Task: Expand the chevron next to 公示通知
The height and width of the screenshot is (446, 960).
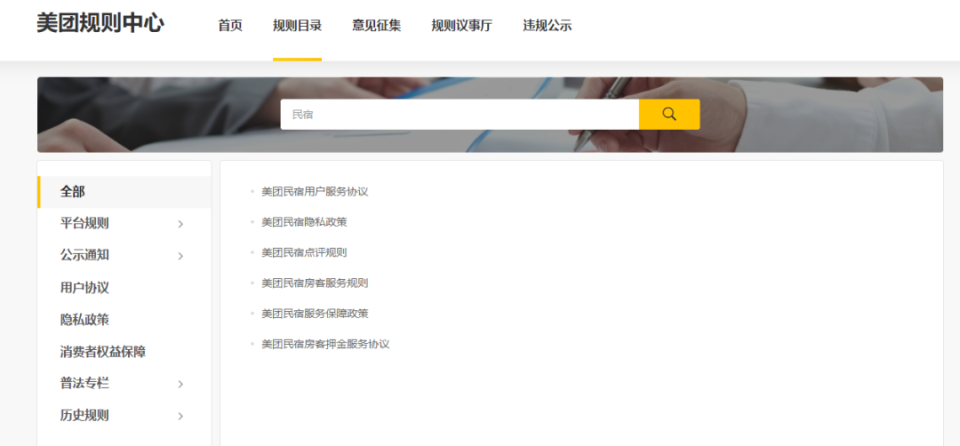Action: tap(181, 256)
